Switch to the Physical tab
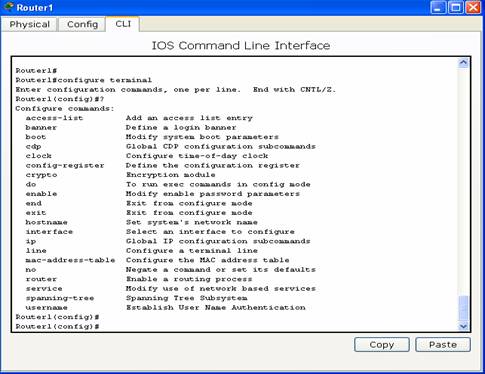The image size is (485, 374). [x=29, y=24]
